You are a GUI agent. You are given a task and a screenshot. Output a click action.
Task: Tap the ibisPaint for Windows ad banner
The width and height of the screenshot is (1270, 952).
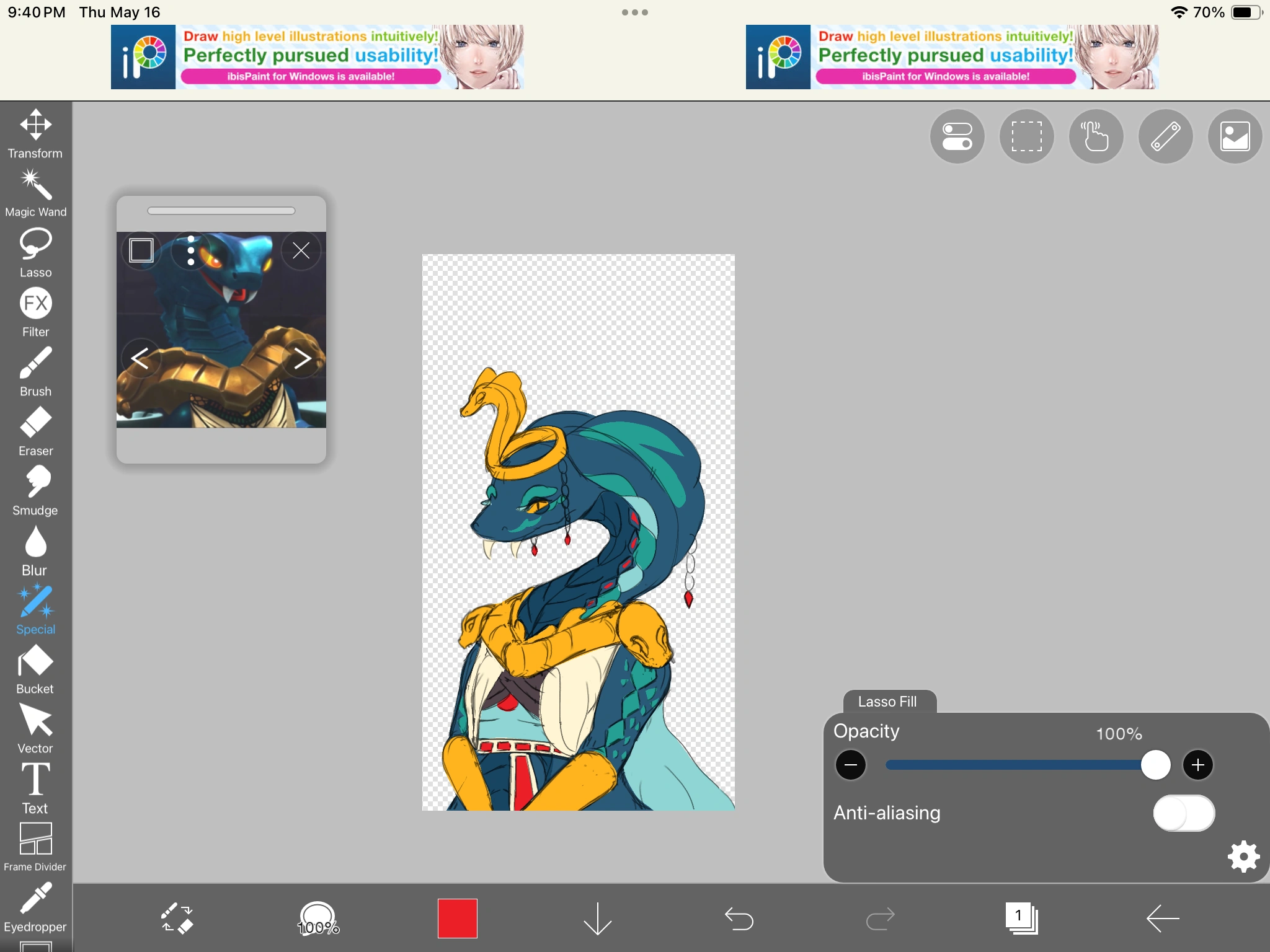317,57
